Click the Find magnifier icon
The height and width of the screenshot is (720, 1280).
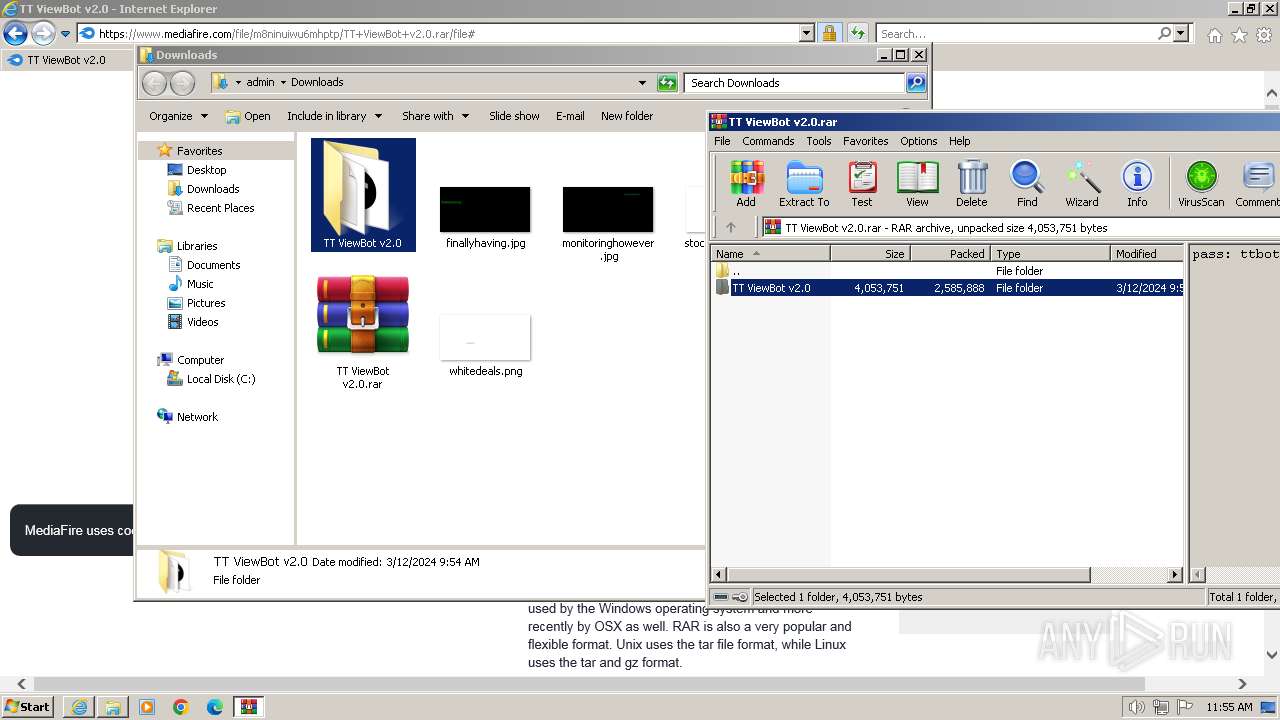pyautogui.click(x=1027, y=184)
